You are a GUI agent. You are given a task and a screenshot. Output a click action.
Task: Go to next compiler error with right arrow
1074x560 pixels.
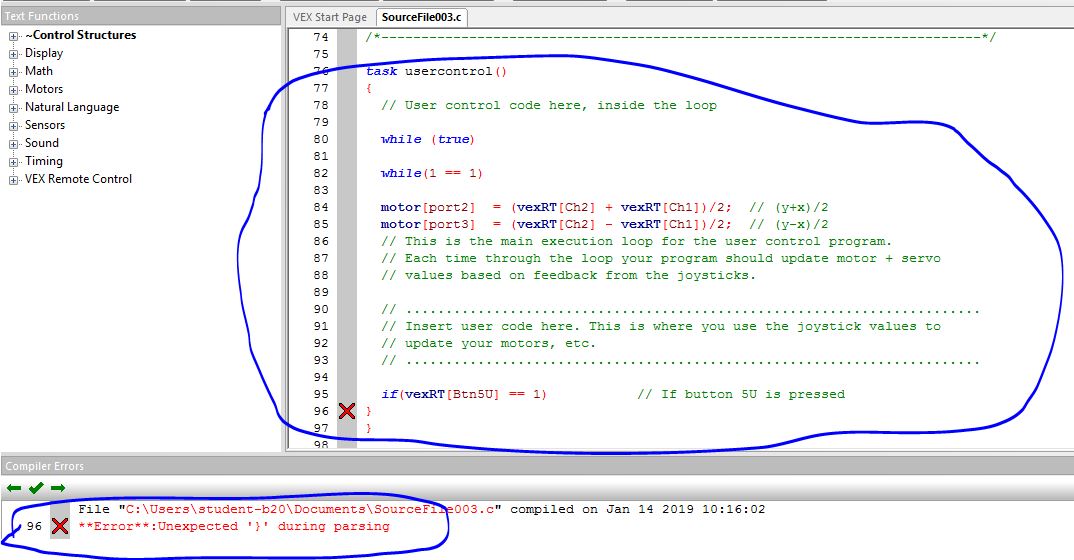(x=58, y=488)
